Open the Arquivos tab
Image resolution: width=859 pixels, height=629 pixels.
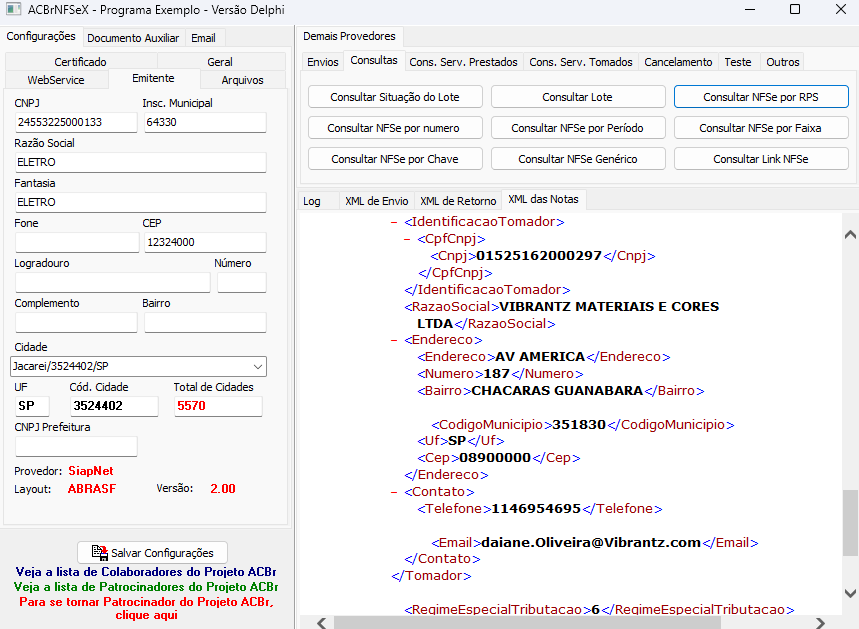pyautogui.click(x=243, y=79)
